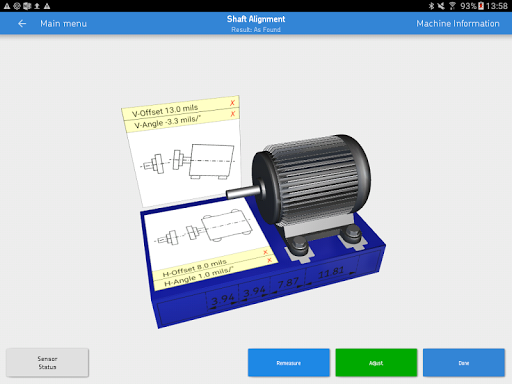
Task: Open Sensor Status
Action: (47, 363)
